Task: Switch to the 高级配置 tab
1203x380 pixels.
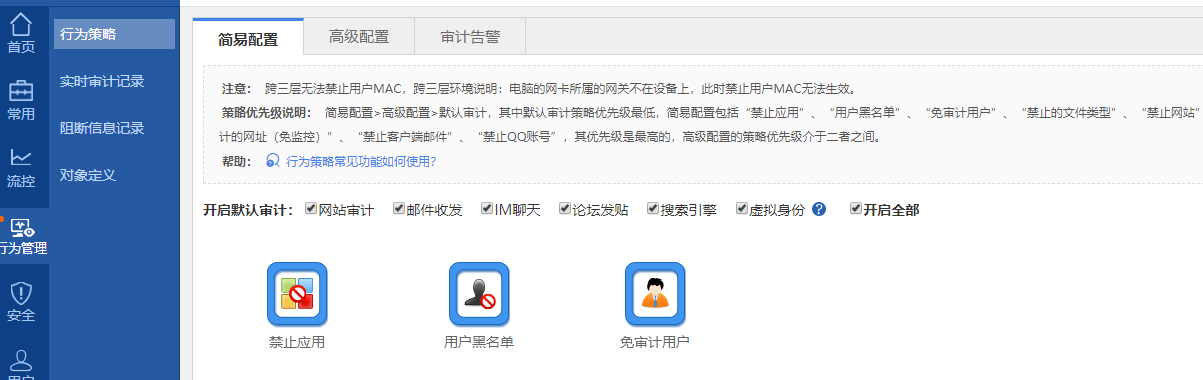Action: [x=359, y=37]
